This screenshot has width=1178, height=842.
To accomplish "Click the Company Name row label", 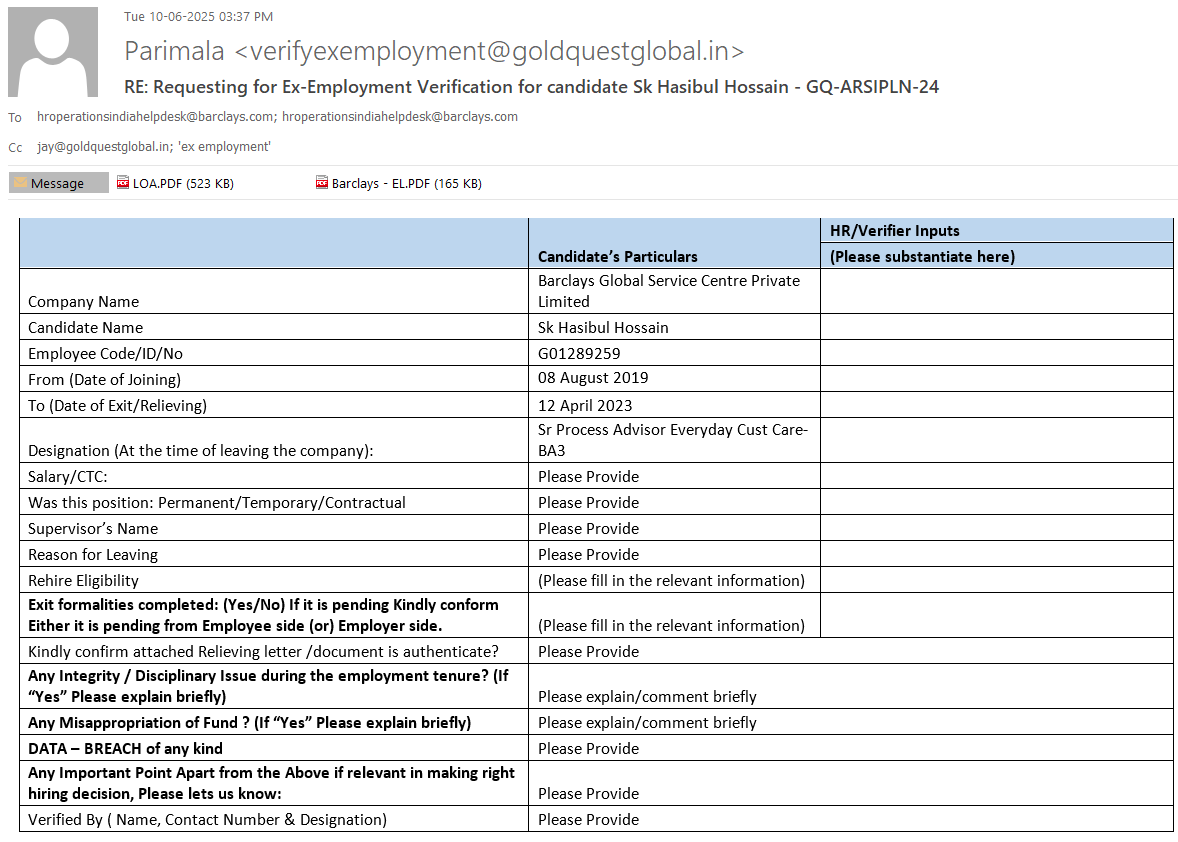I will click(83, 302).
